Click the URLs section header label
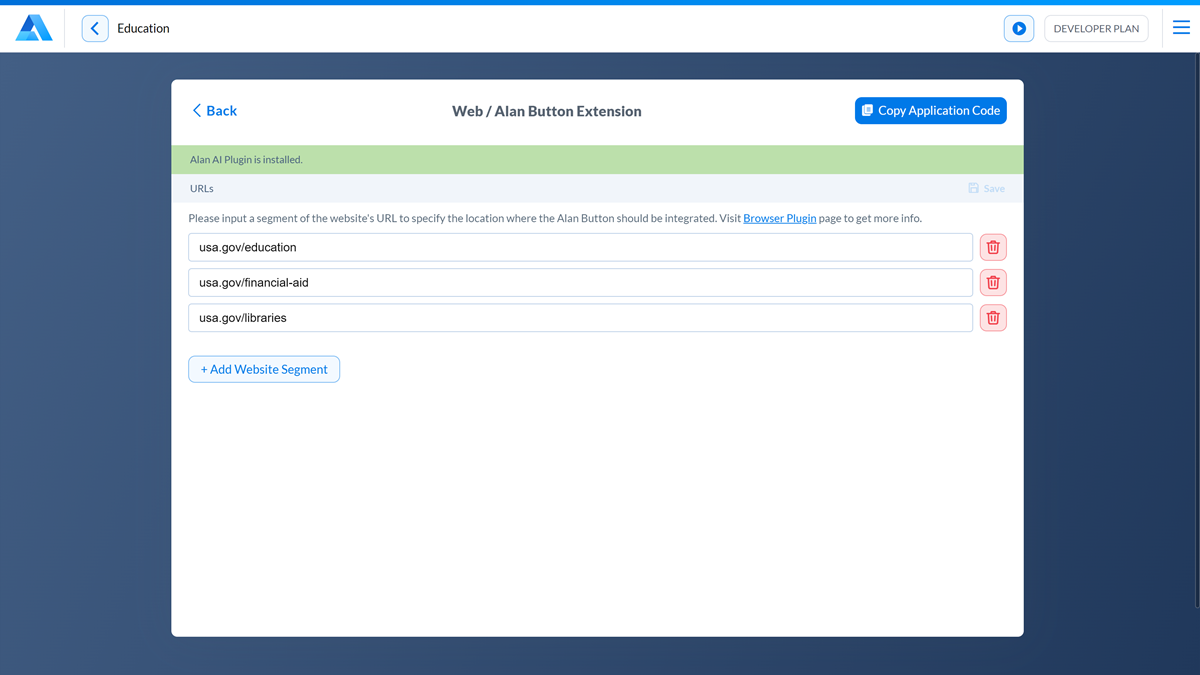Viewport: 1200px width, 675px height. point(202,188)
